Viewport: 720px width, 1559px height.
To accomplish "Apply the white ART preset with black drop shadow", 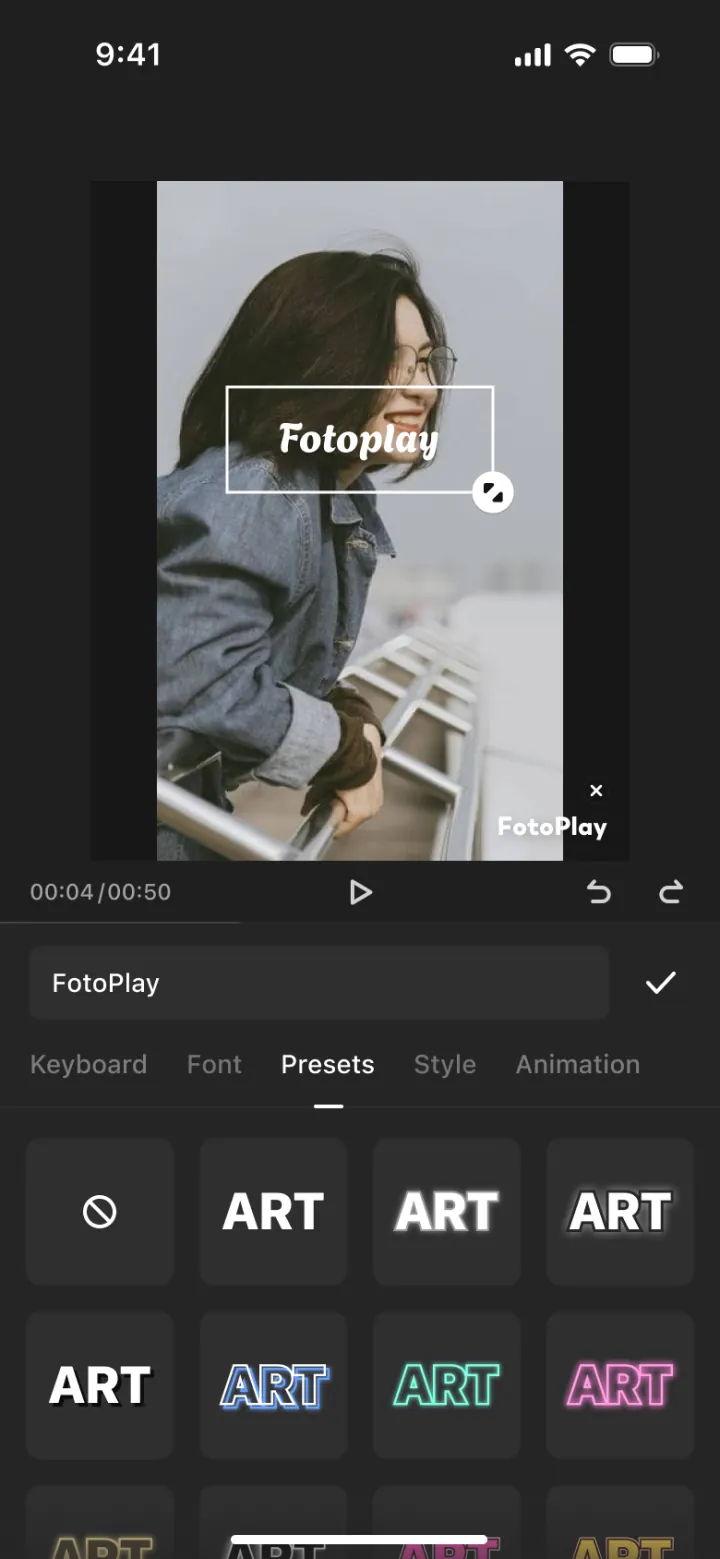I will [100, 1385].
